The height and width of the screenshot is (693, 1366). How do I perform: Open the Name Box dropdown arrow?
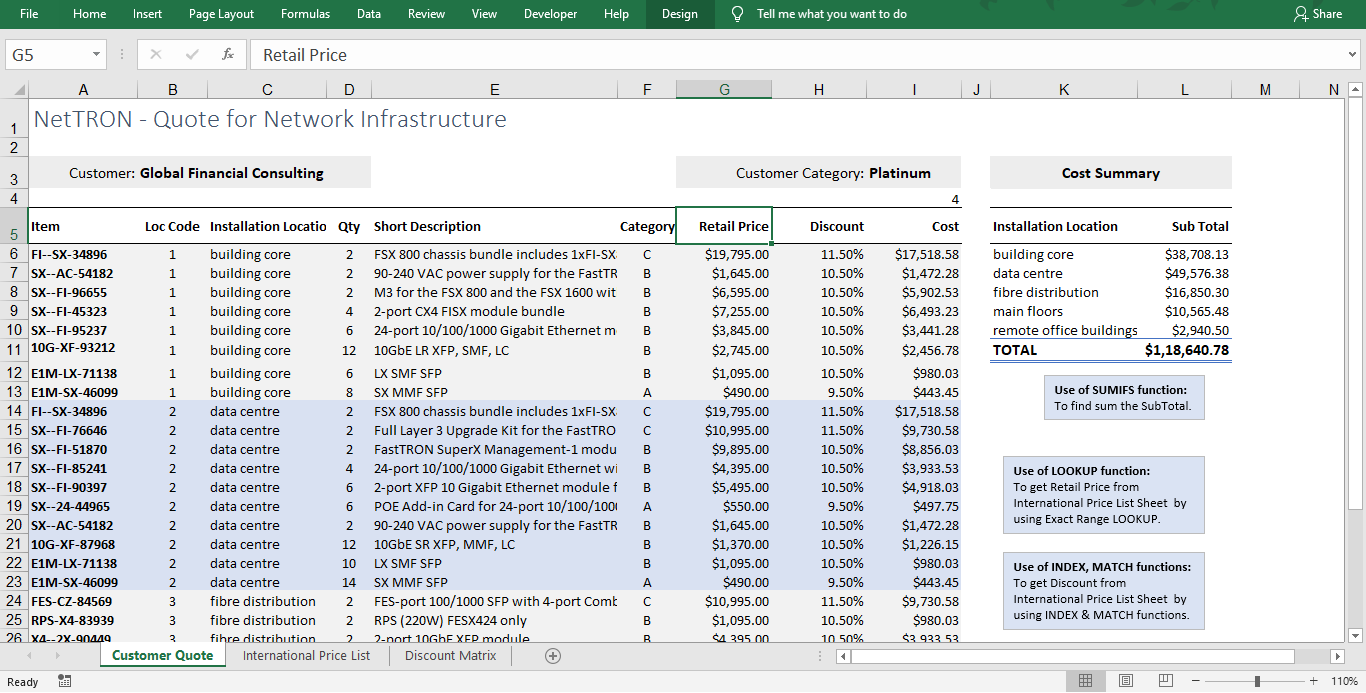point(96,55)
